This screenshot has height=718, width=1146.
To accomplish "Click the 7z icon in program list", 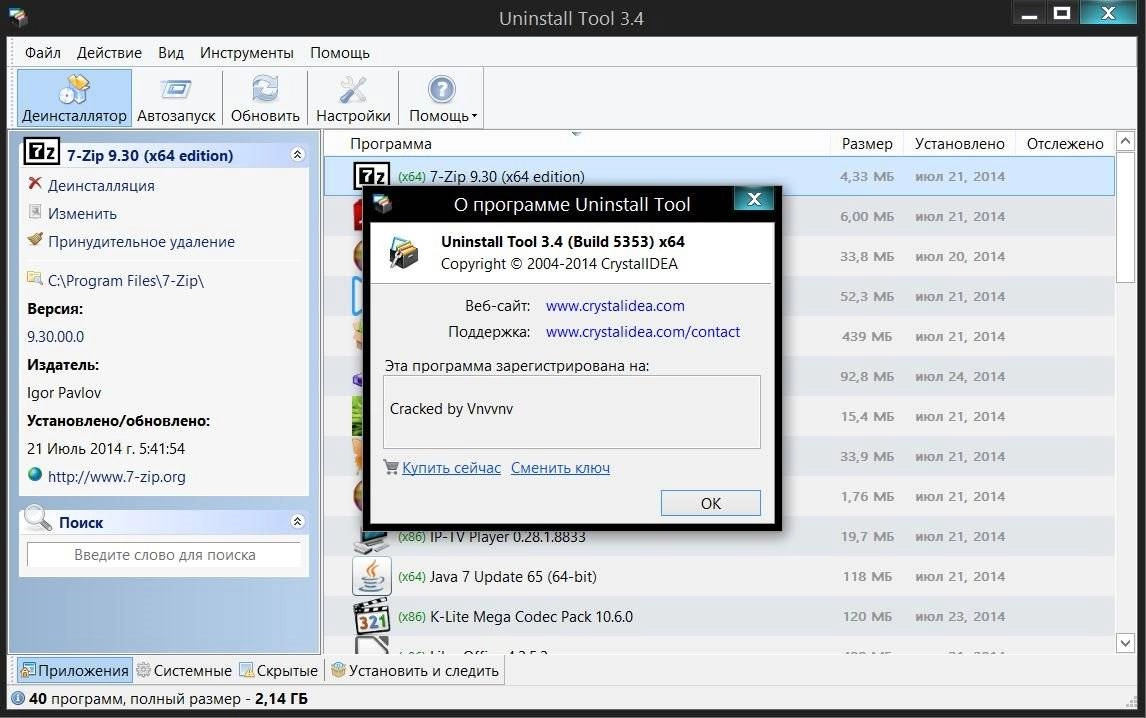I will [372, 176].
